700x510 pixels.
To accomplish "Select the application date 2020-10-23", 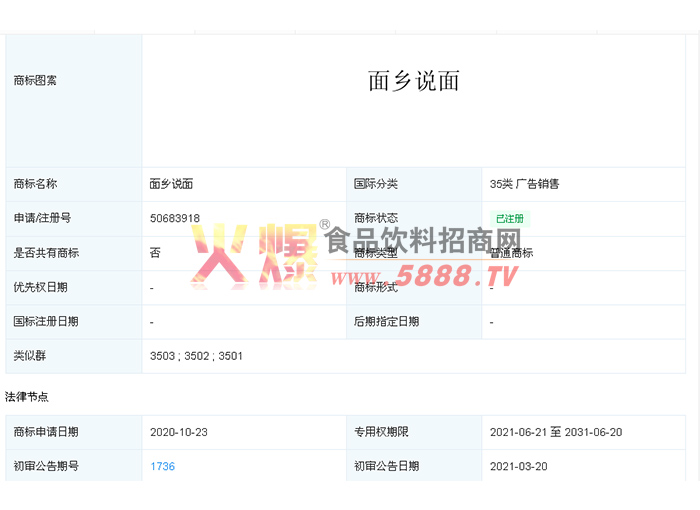I will click(x=178, y=432).
